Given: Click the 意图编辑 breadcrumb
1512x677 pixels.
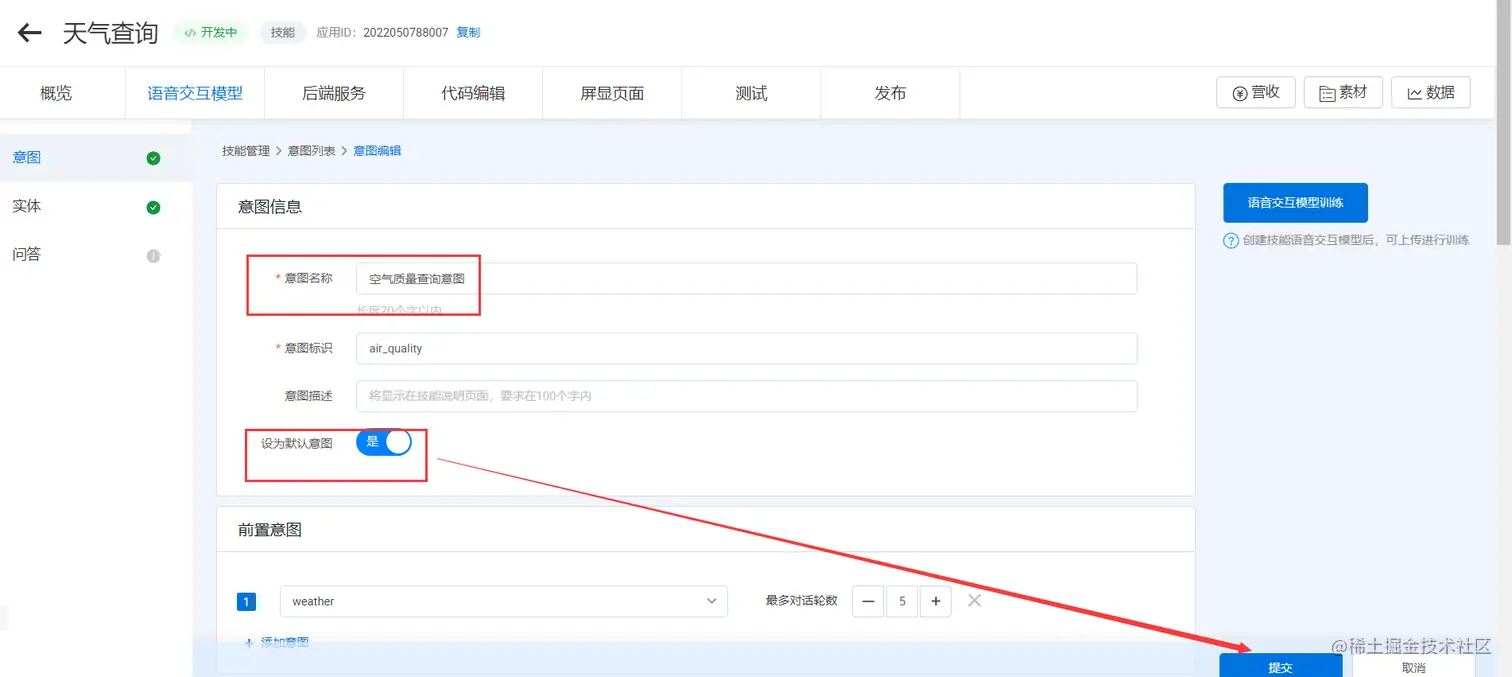Looking at the screenshot, I should point(378,151).
